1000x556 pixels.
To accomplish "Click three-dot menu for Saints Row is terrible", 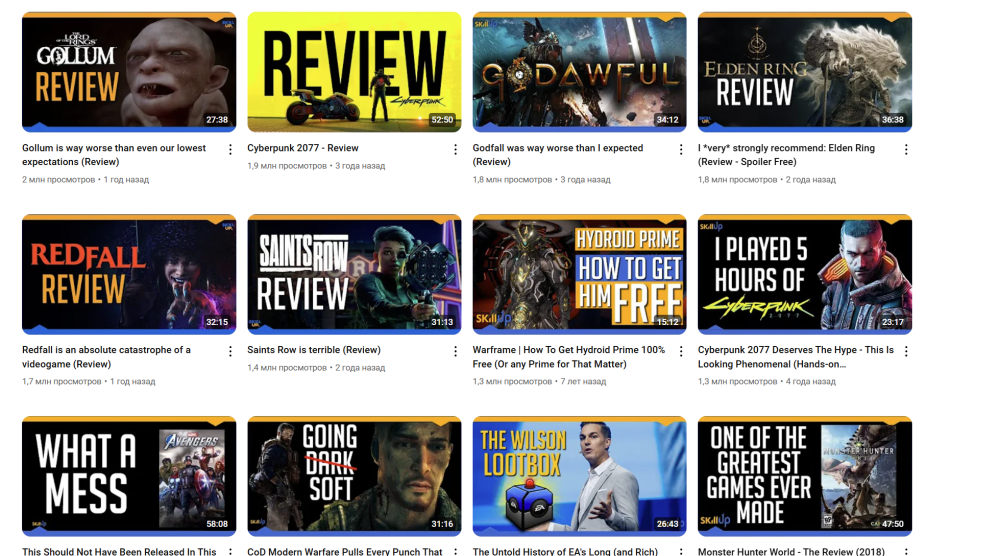I will pyautogui.click(x=456, y=352).
